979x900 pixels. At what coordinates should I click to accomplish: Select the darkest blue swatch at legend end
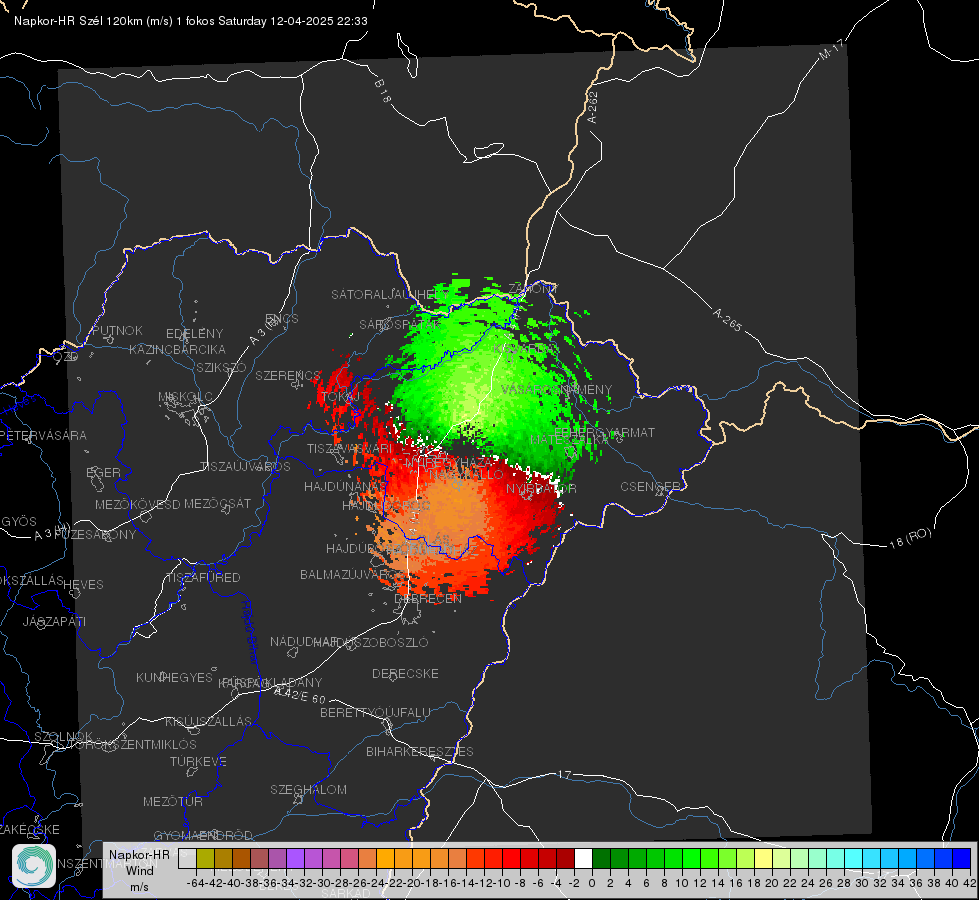coord(962,858)
